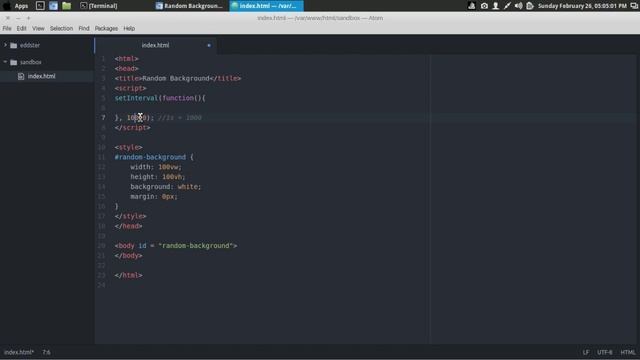Open the Help menu

pos(129,29)
